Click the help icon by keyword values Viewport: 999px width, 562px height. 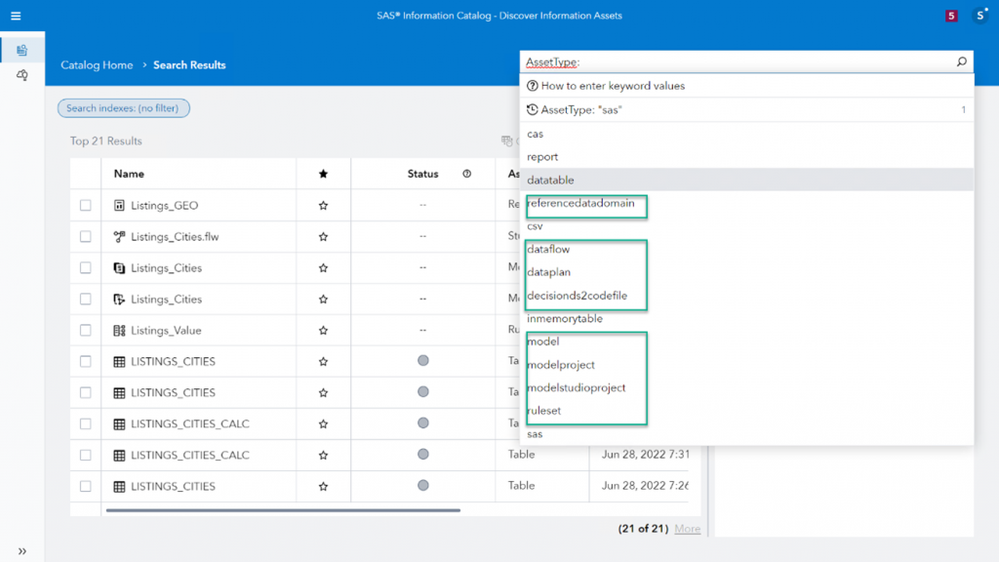(x=533, y=86)
